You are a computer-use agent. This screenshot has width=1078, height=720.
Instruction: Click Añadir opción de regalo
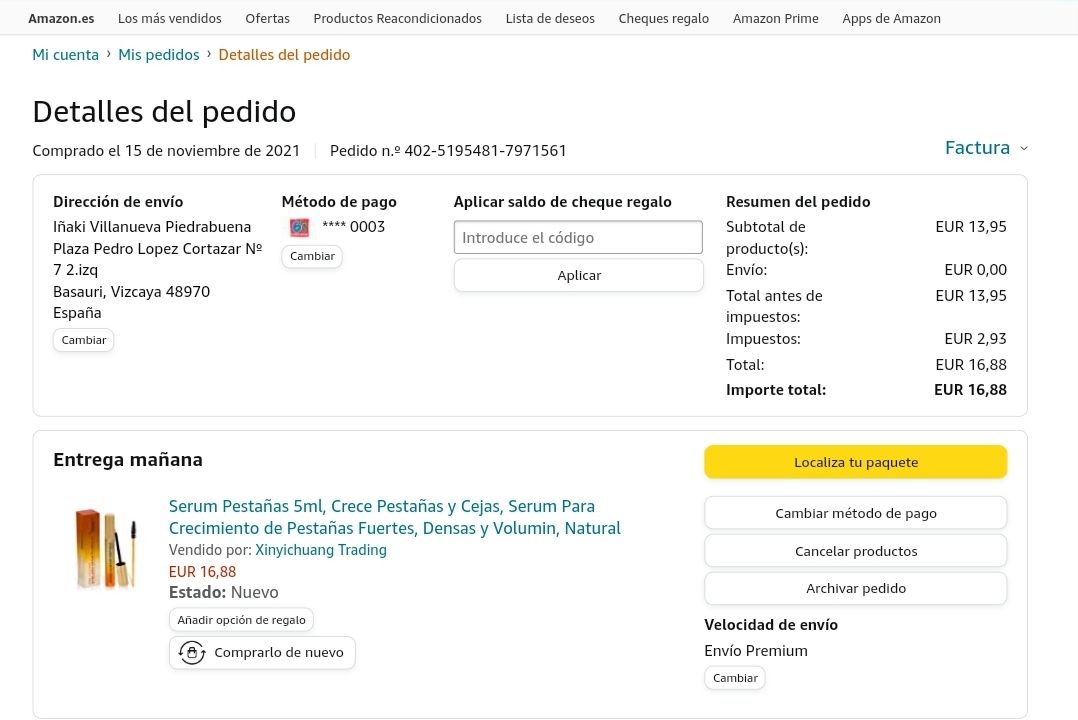[x=241, y=620]
